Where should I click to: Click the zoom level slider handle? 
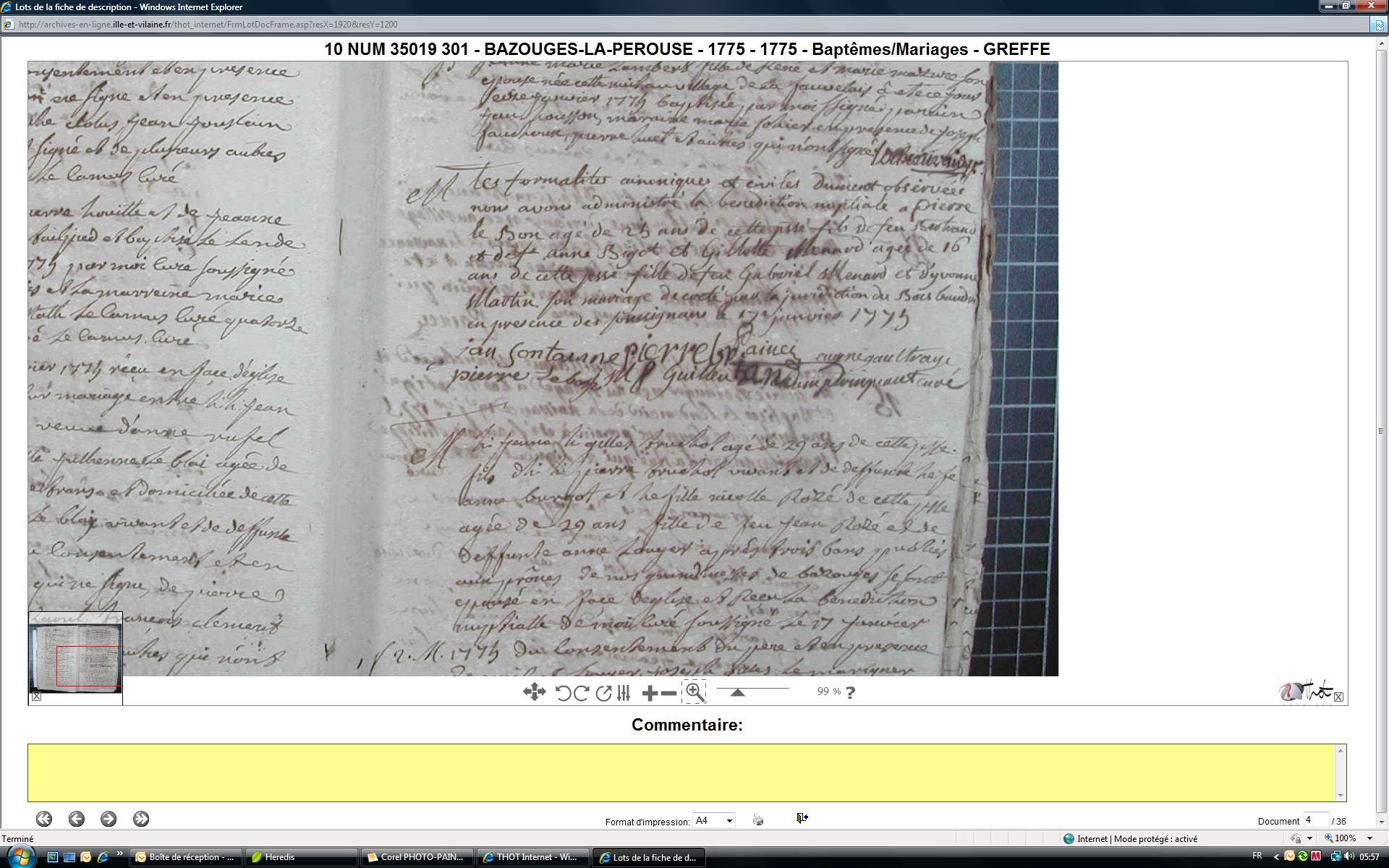pos(737,692)
